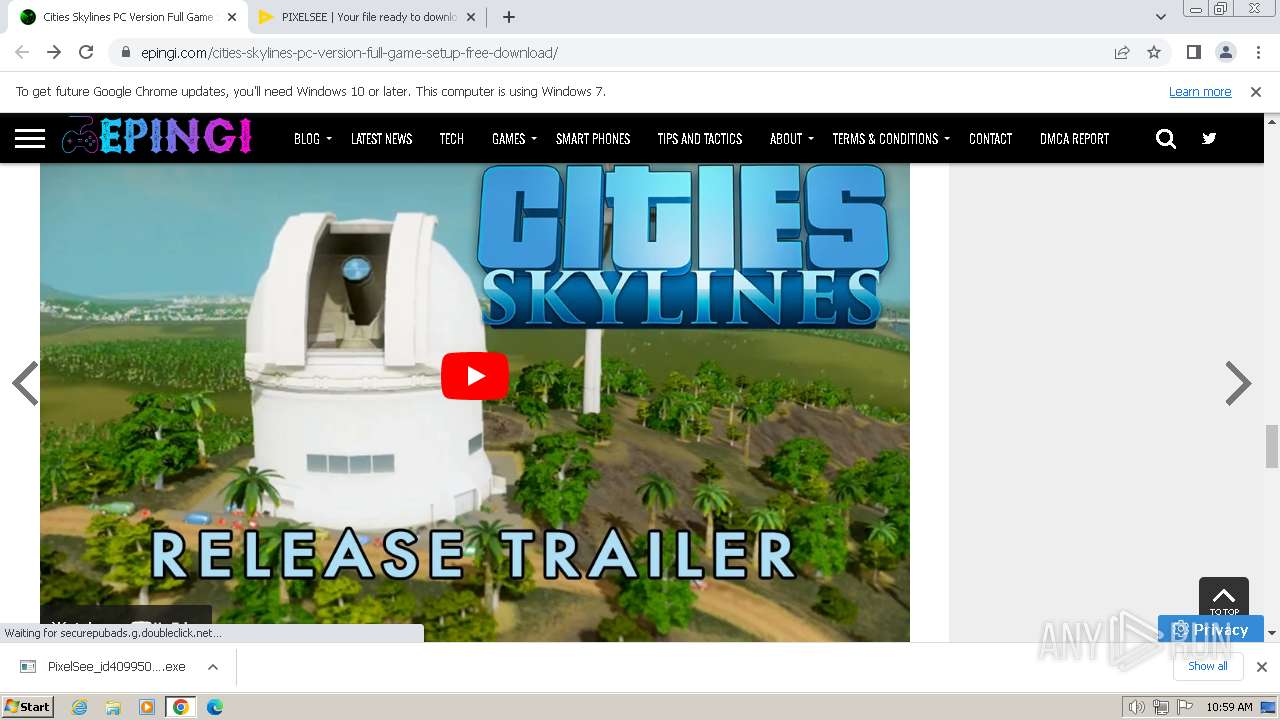Open SMART PHONES menu item
1280x720 pixels.
[593, 139]
